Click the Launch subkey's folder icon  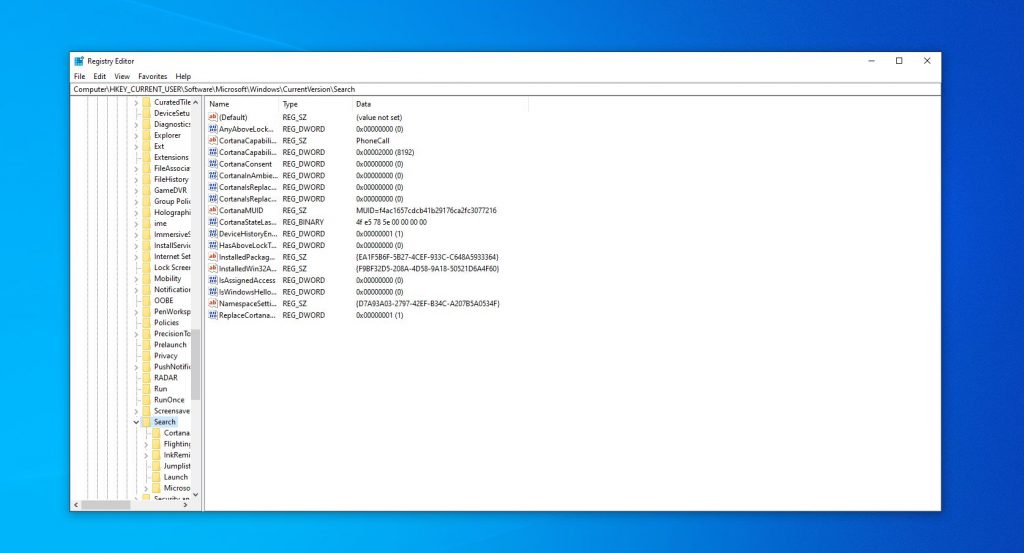tap(156, 477)
